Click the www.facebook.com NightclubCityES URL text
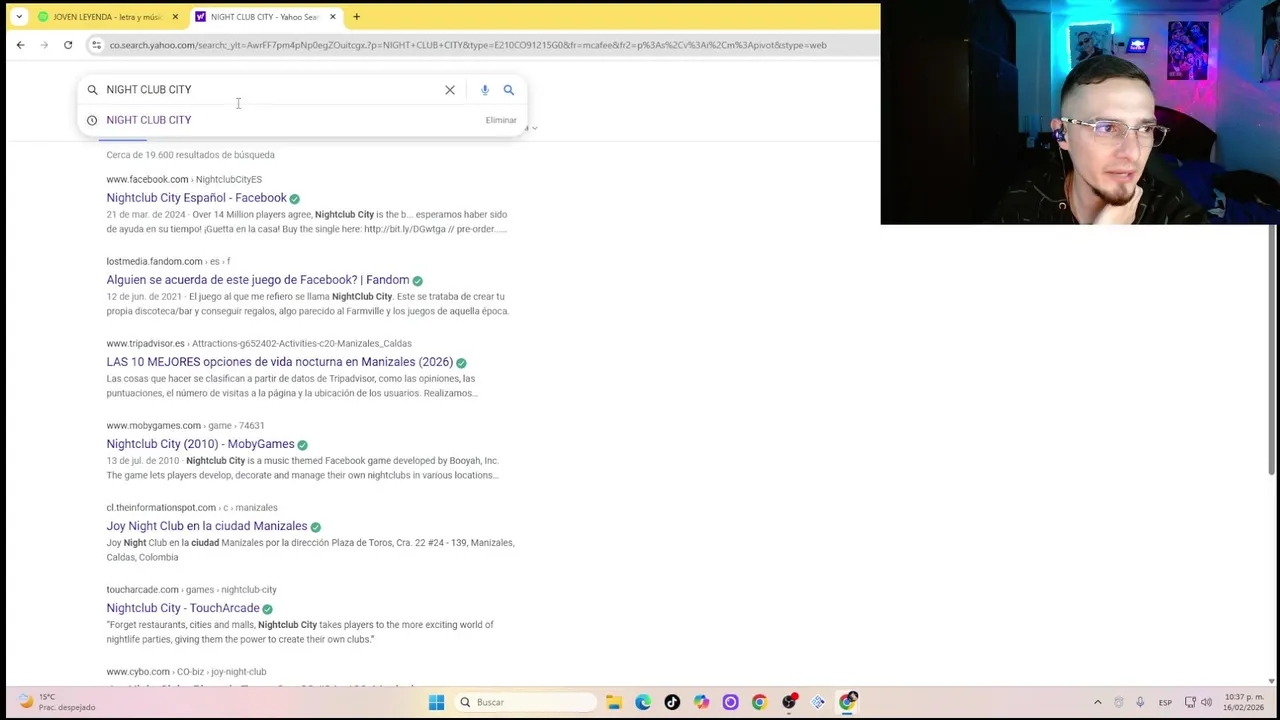 [184, 179]
